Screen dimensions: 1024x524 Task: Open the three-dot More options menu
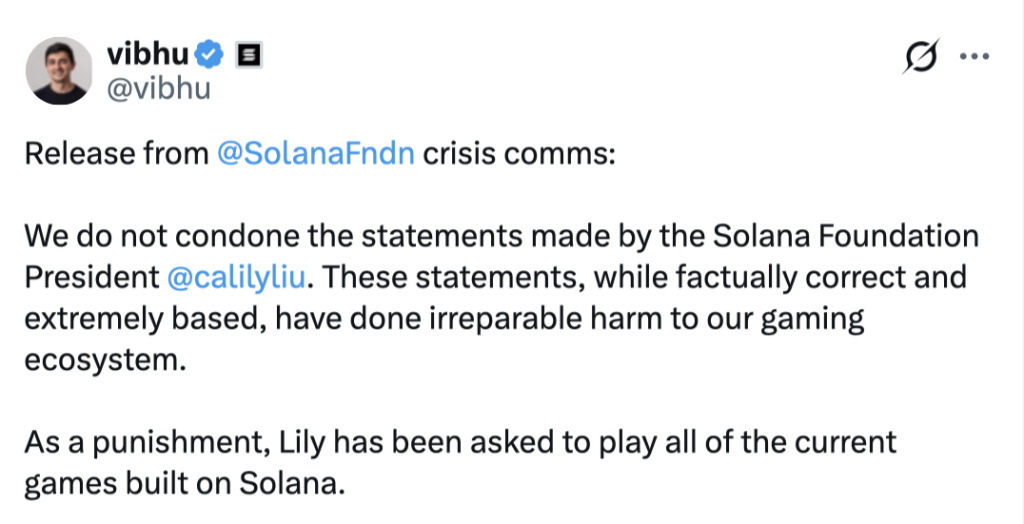(973, 57)
